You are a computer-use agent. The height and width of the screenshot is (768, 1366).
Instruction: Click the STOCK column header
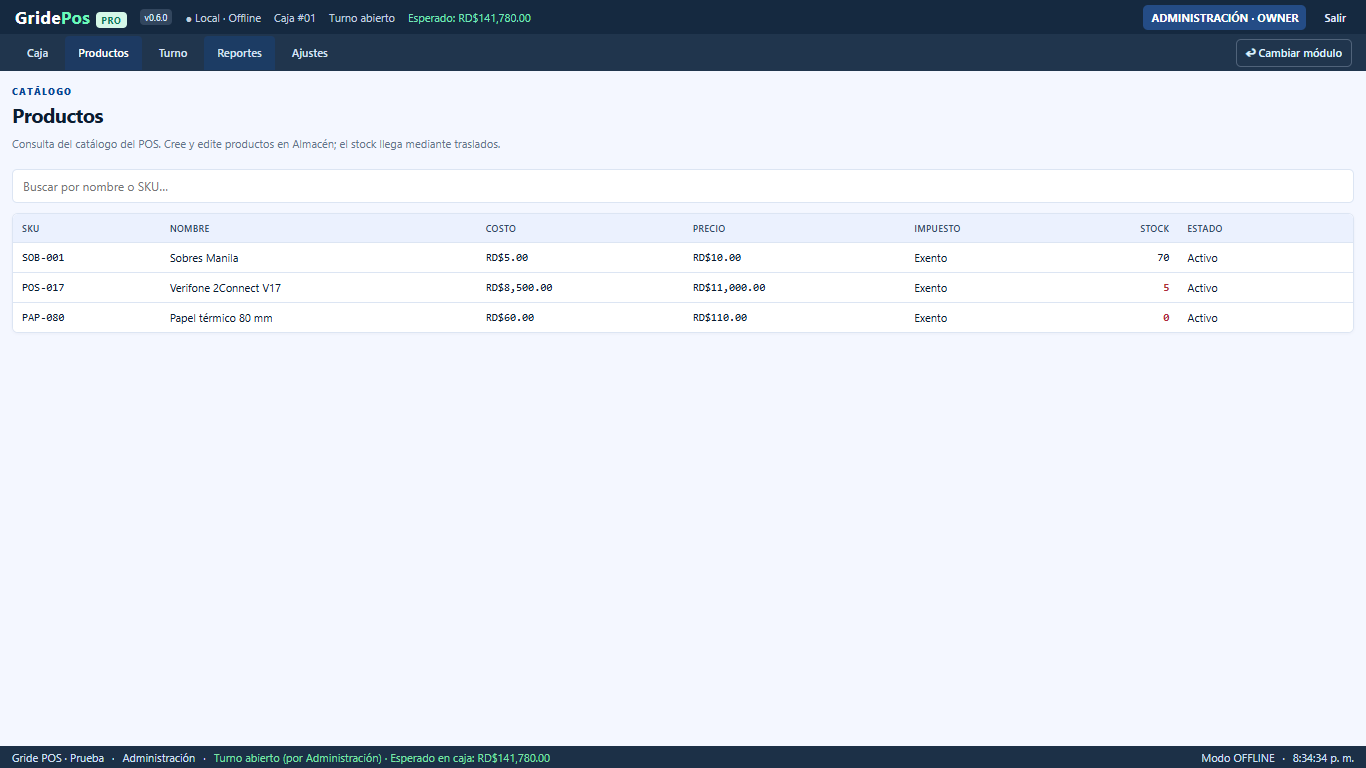pyautogui.click(x=1154, y=229)
